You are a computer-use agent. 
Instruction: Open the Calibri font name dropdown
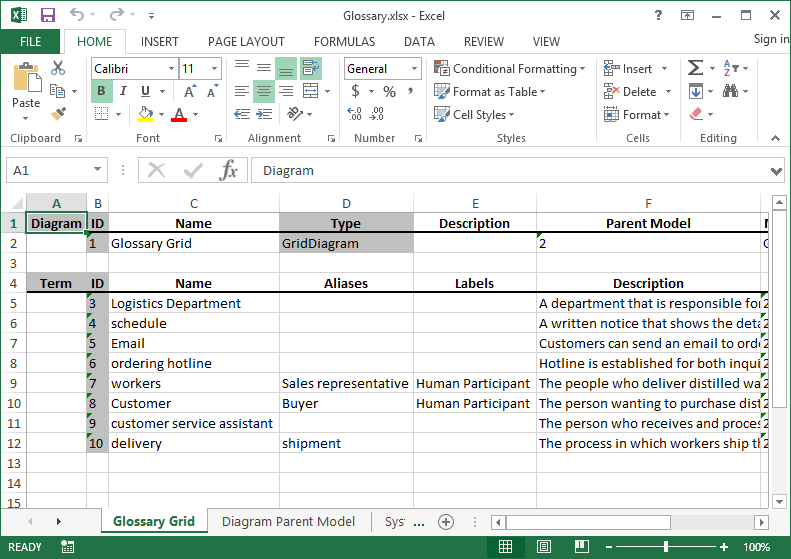point(172,69)
